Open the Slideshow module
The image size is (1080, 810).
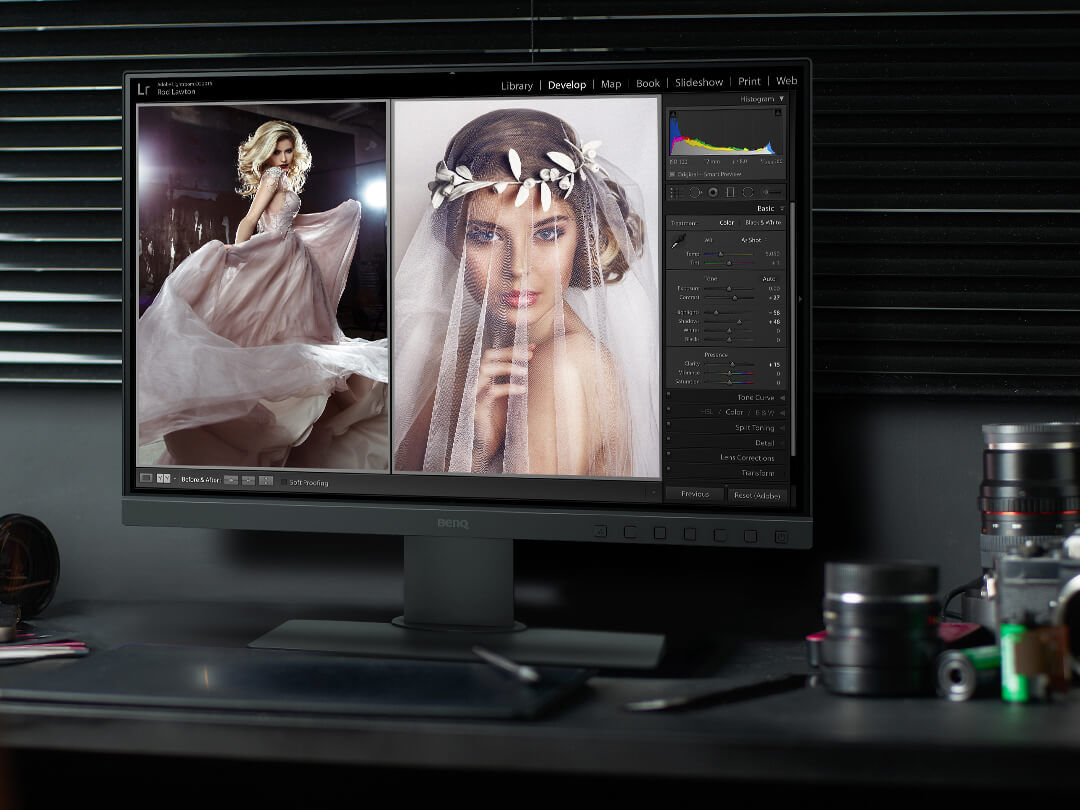pos(701,83)
